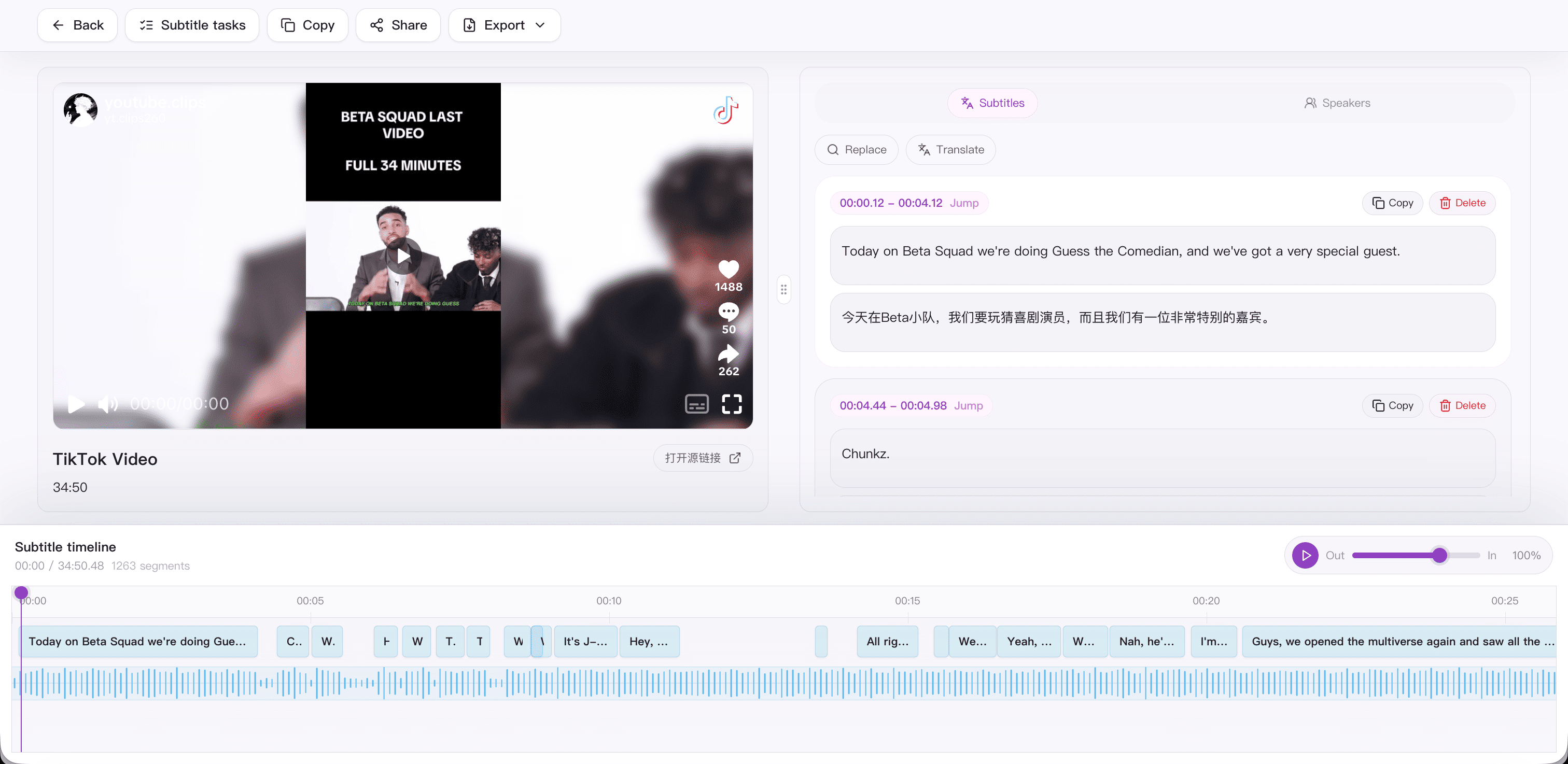The height and width of the screenshot is (764, 1568).
Task: Select the 'C..' timeline segment
Action: tap(293, 642)
